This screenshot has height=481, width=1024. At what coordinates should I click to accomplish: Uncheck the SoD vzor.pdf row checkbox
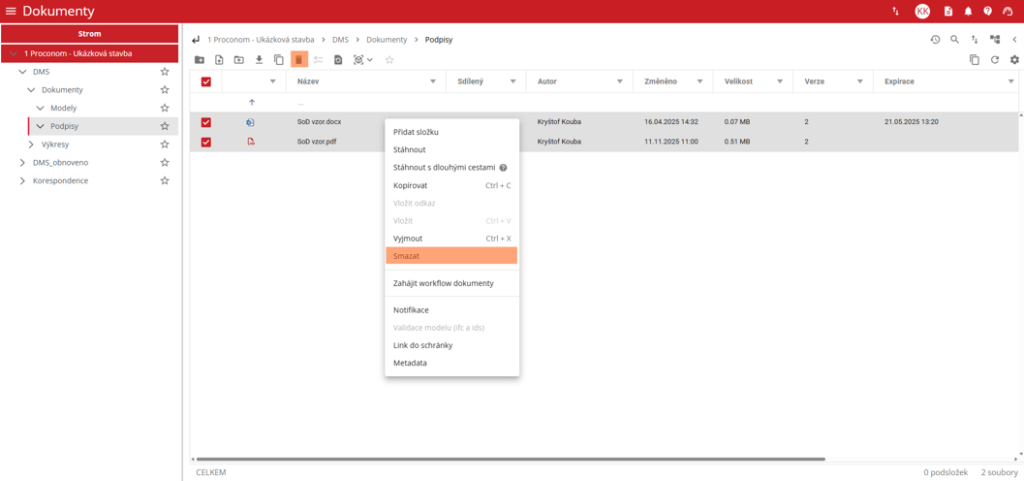206,142
